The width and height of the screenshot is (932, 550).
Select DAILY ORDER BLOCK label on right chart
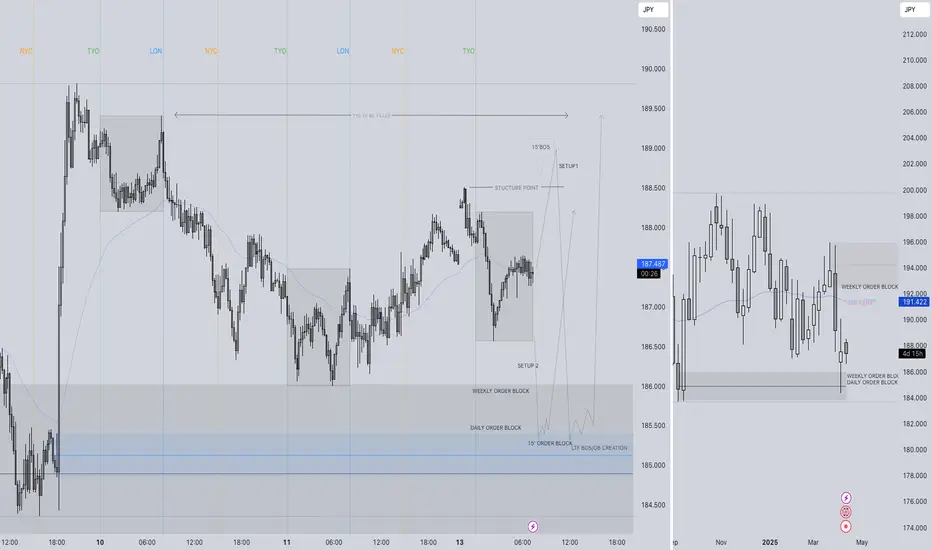(x=873, y=382)
